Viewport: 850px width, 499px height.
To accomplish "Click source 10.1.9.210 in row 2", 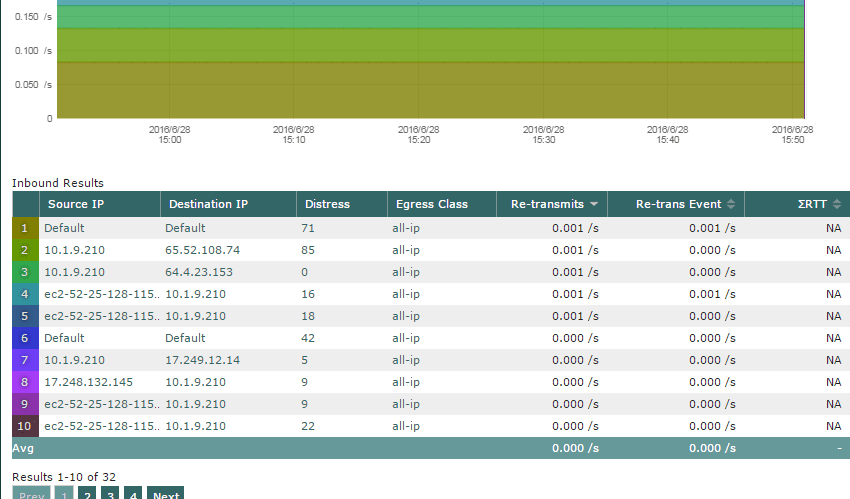I will pyautogui.click(x=74, y=250).
